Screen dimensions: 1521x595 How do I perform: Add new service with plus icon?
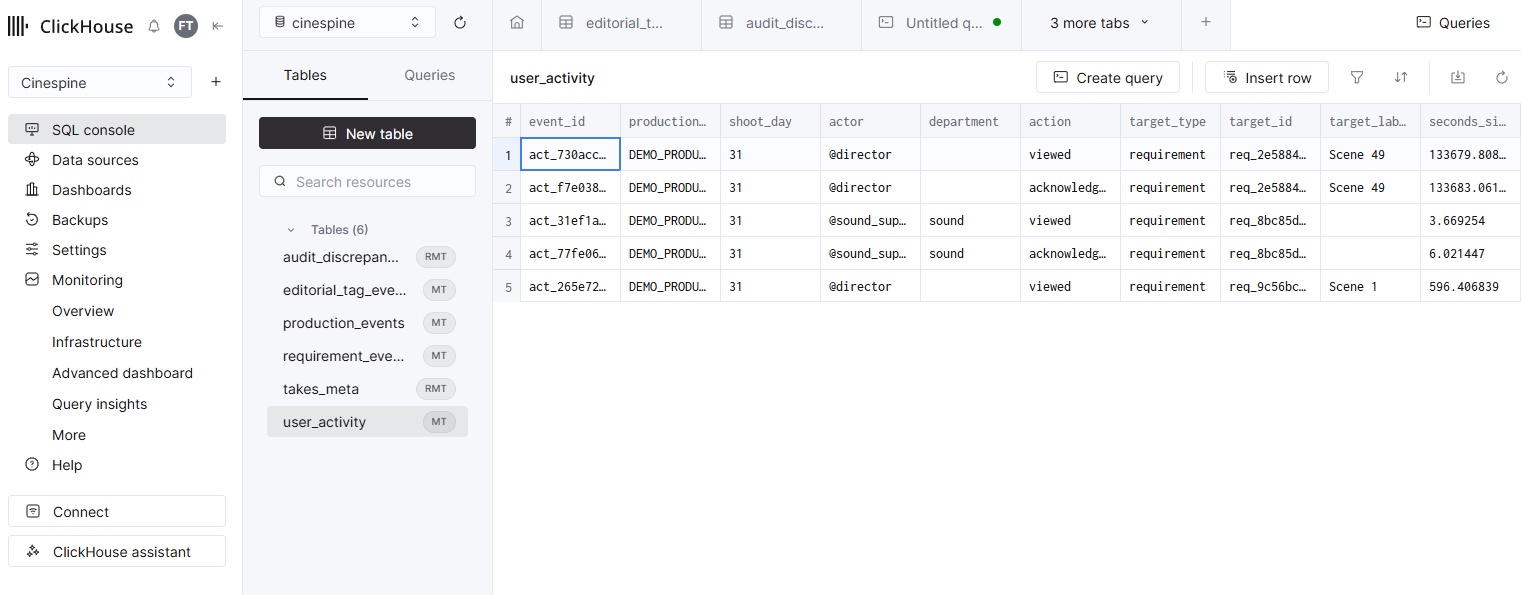[x=216, y=82]
